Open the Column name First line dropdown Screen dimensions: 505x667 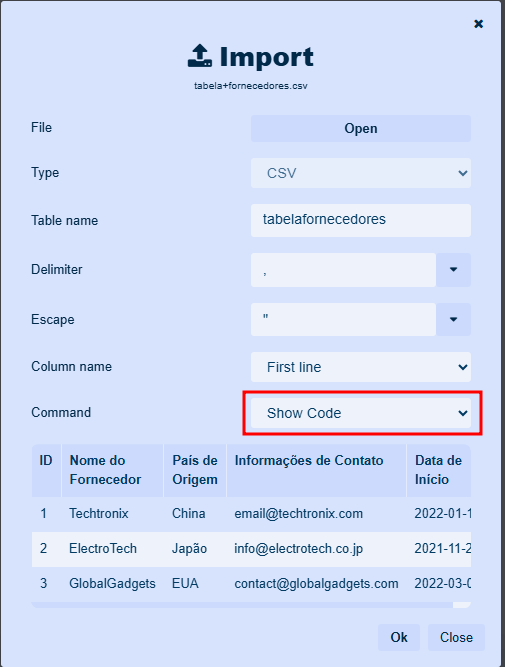[360, 367]
